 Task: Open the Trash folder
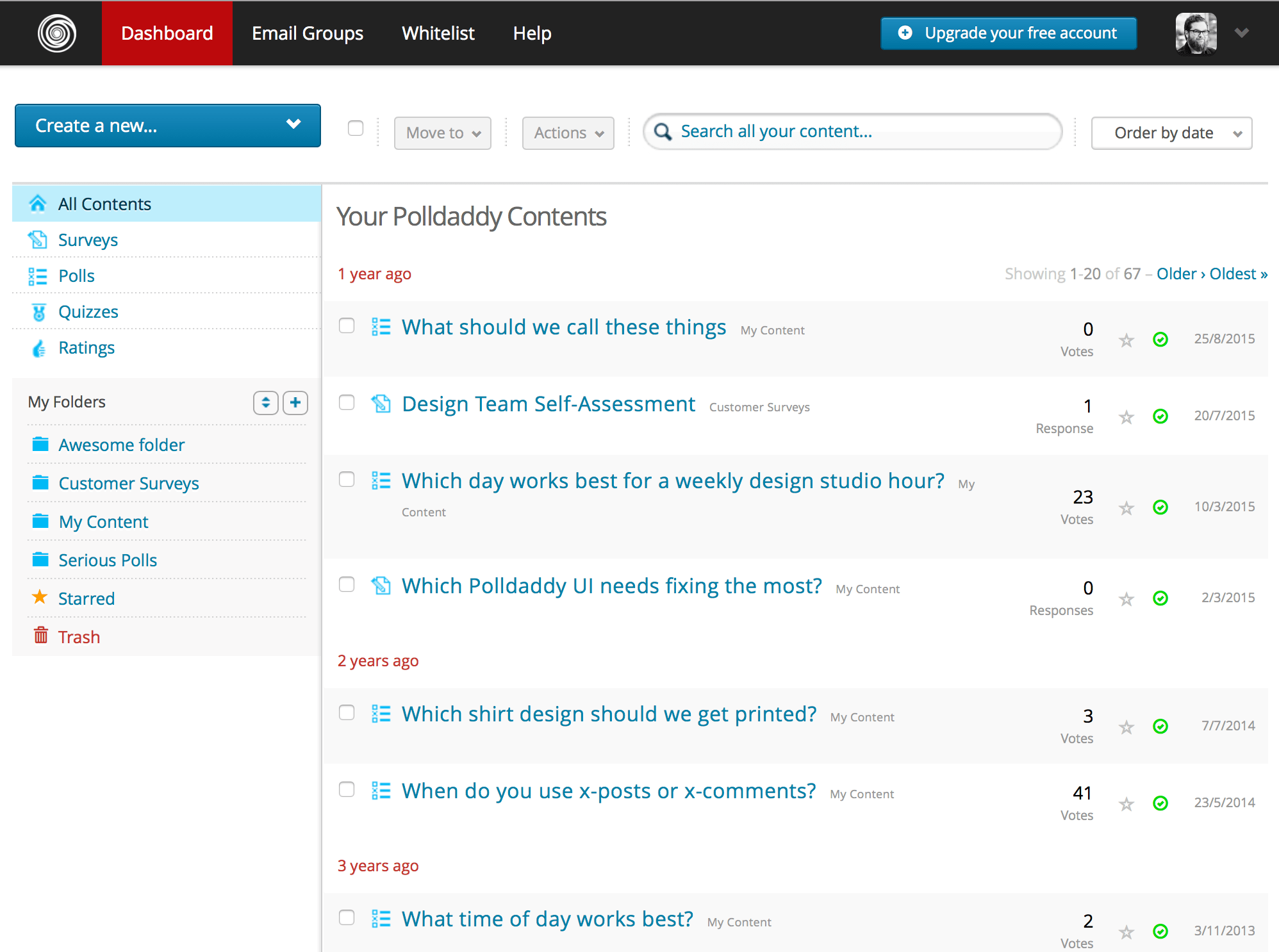[79, 637]
